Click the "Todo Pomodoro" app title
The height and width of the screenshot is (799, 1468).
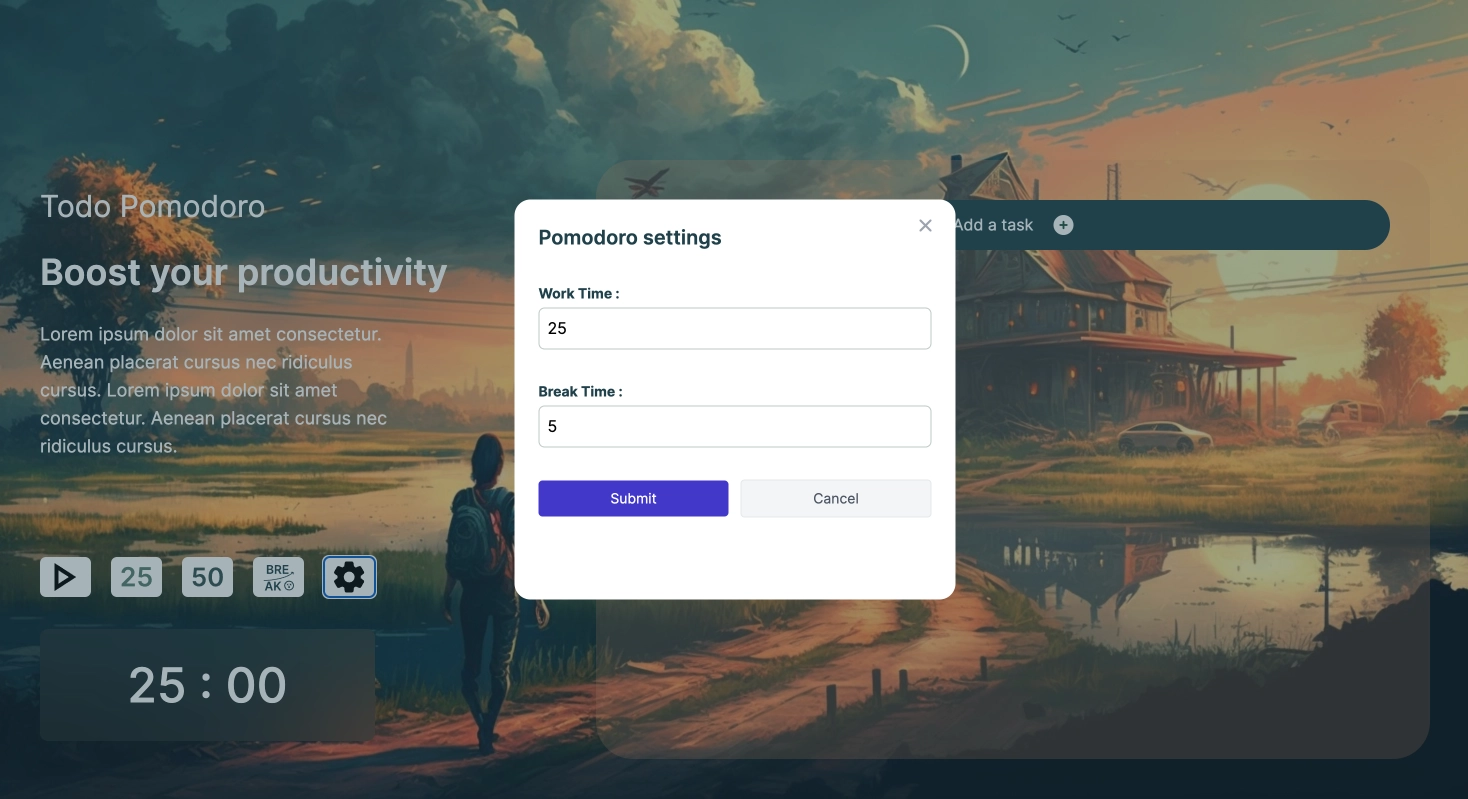click(153, 207)
